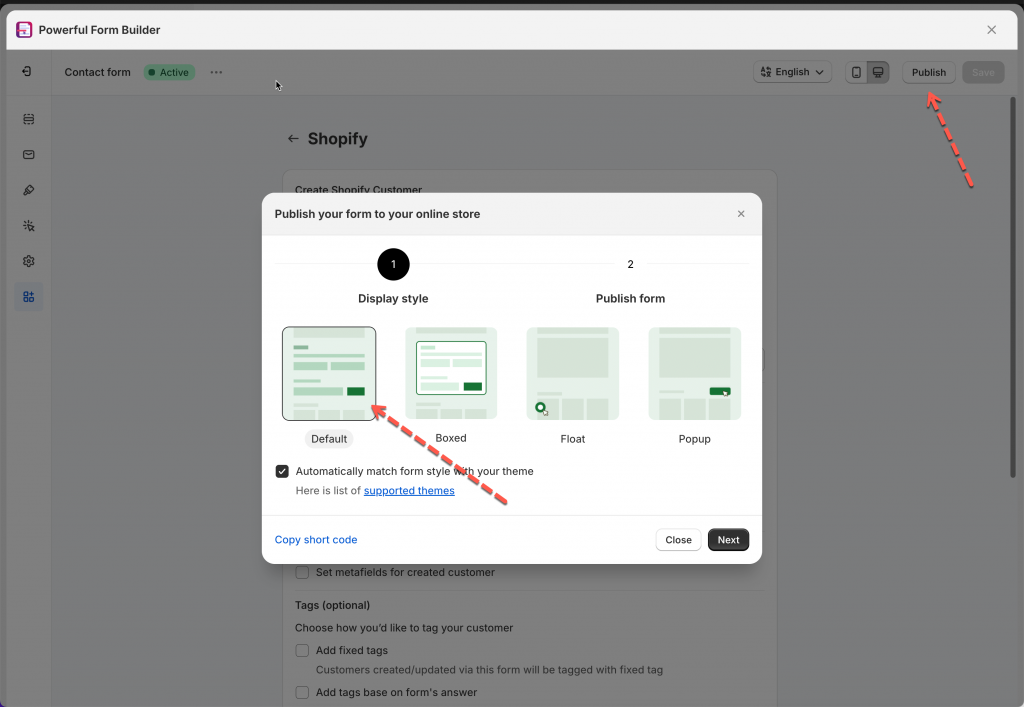The image size is (1024, 707).
Task: Go back with arrow beside Shopify heading
Action: coord(293,139)
